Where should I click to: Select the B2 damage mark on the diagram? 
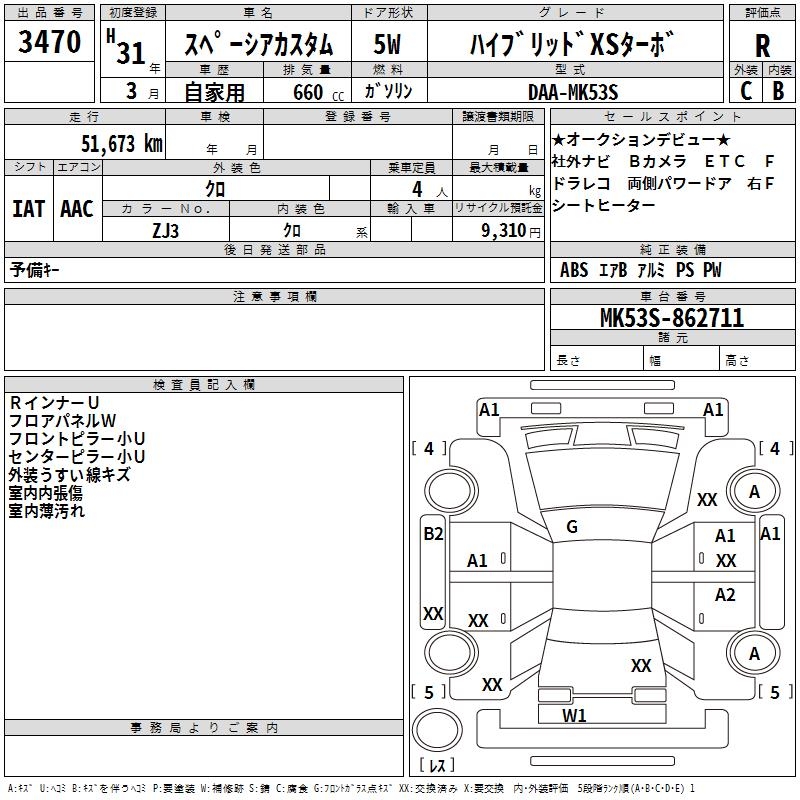[x=433, y=534]
